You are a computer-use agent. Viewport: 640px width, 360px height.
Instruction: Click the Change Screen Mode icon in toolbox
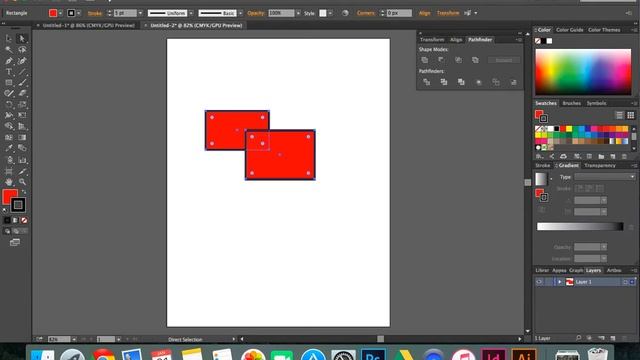[15, 242]
